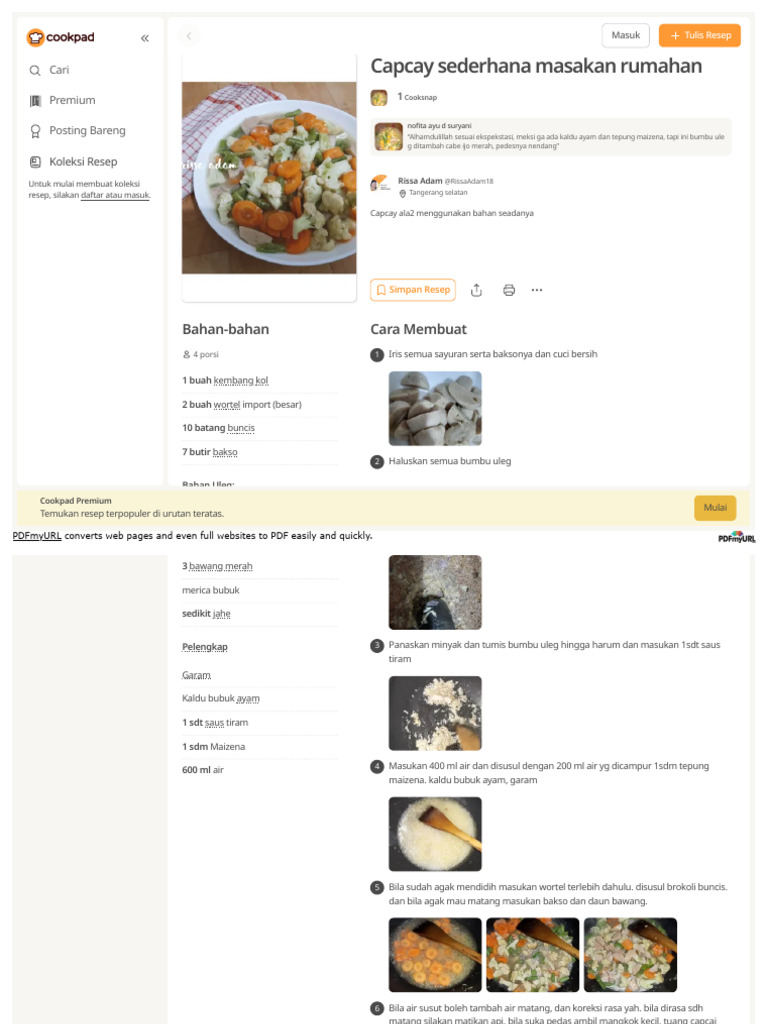
Task: Click the Cookpad logo
Action: click(61, 37)
